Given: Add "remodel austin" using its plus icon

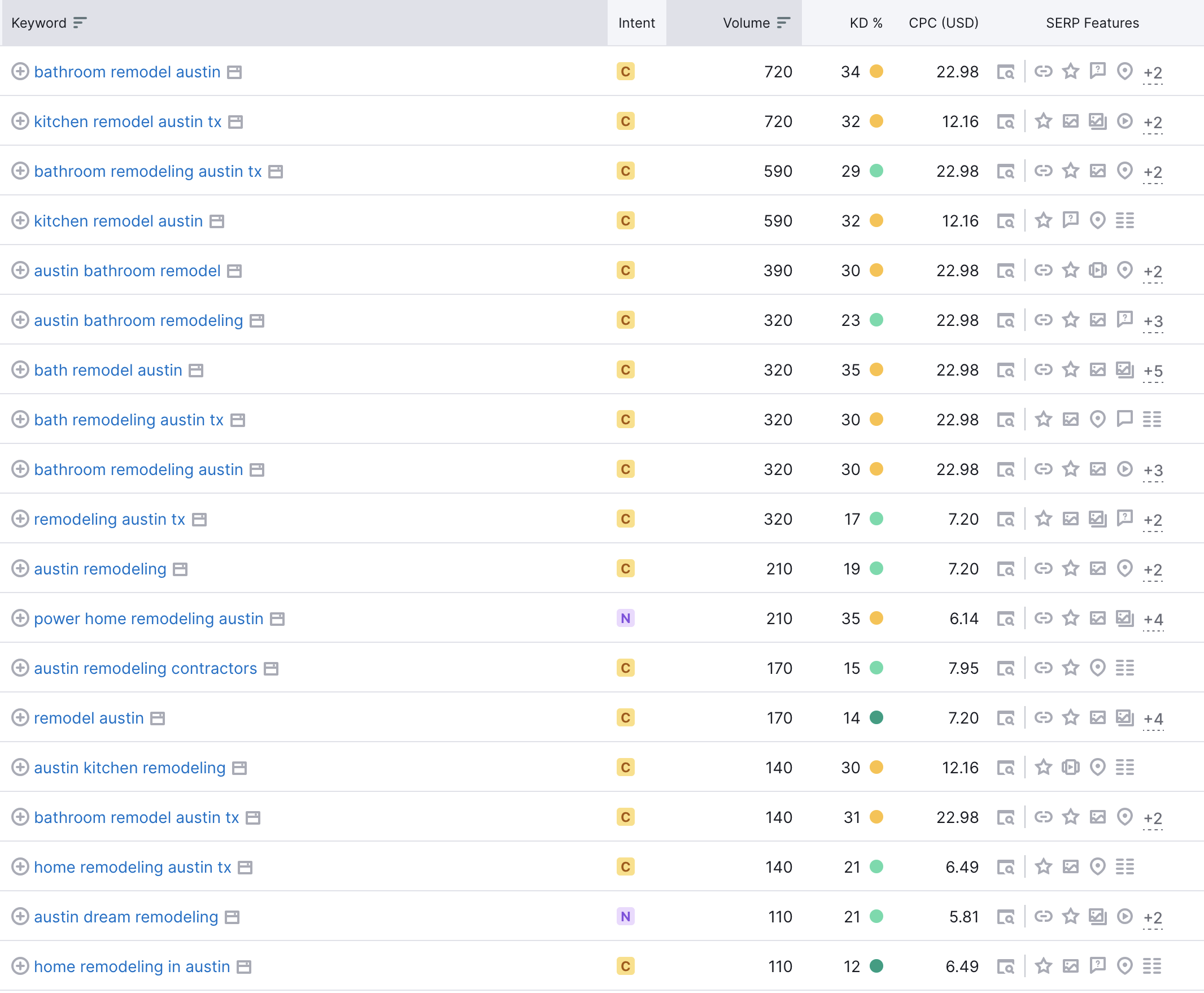Looking at the screenshot, I should 20,718.
